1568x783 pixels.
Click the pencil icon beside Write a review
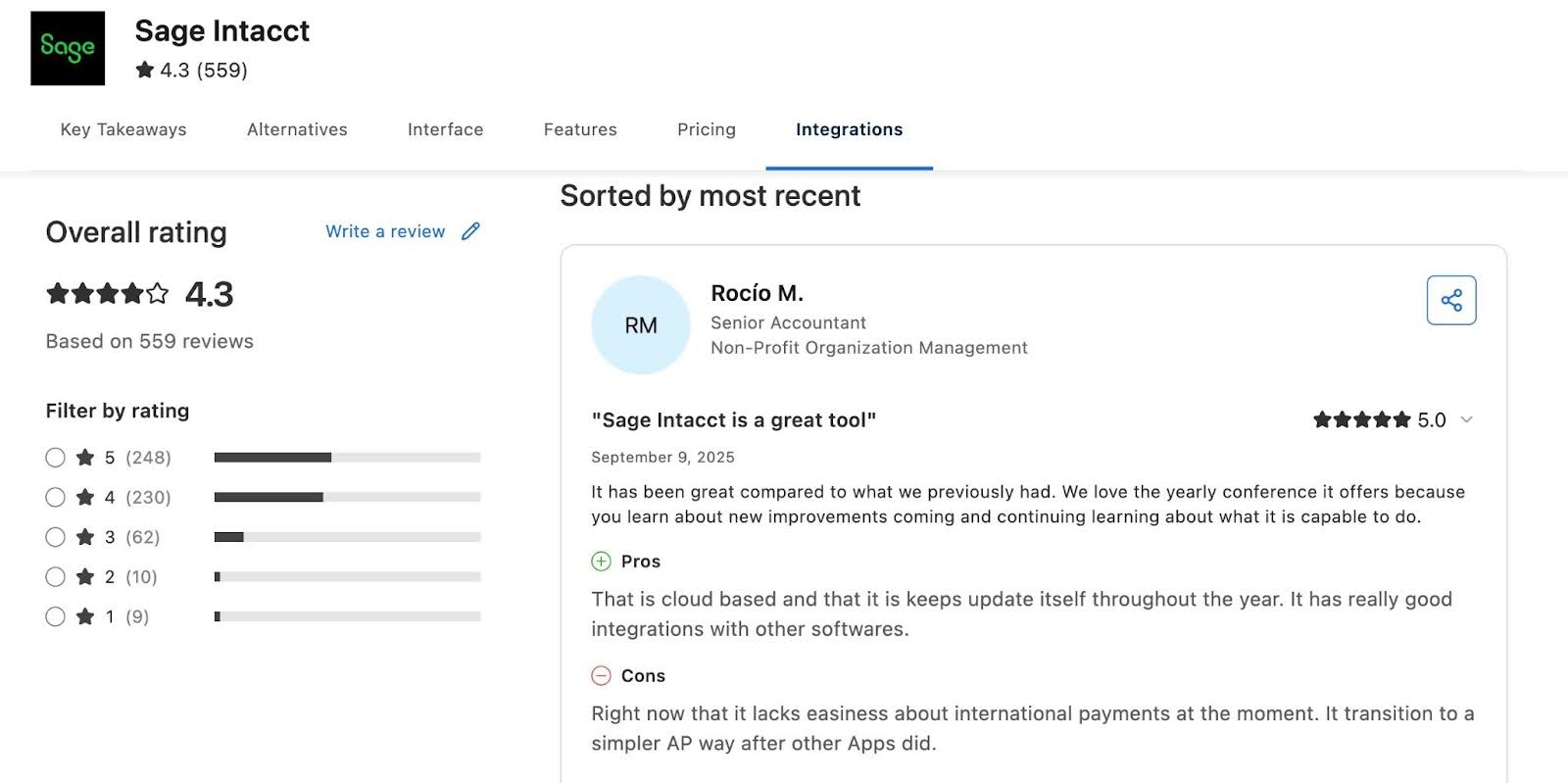[x=470, y=231]
